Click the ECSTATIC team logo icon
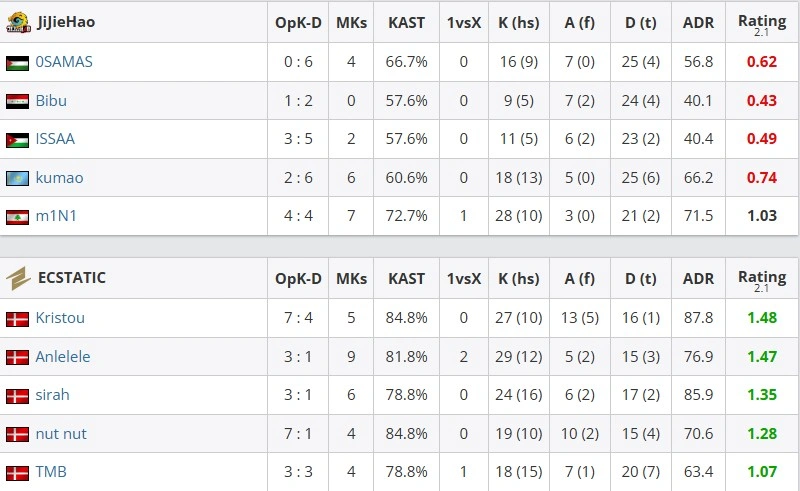 point(18,278)
